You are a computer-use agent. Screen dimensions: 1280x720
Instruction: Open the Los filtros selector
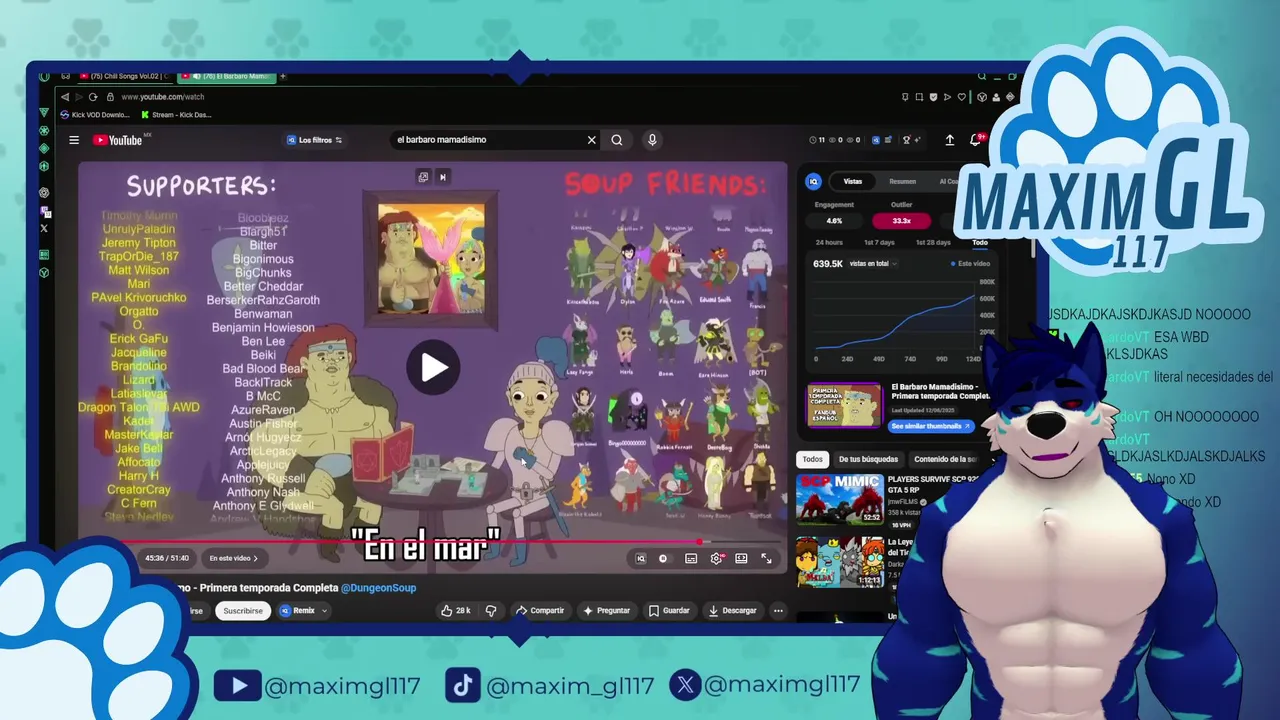click(x=315, y=140)
